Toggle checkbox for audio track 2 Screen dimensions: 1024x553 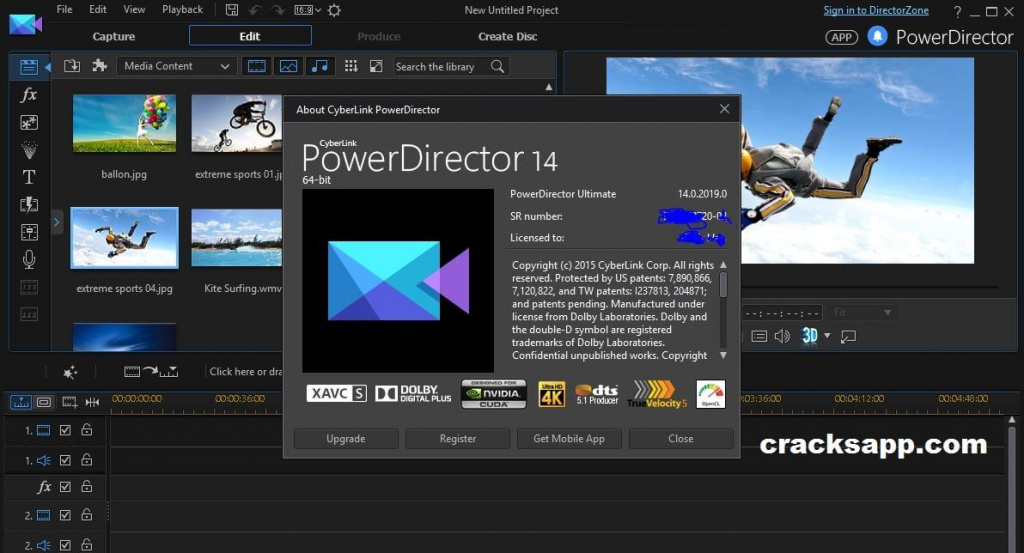(x=65, y=545)
